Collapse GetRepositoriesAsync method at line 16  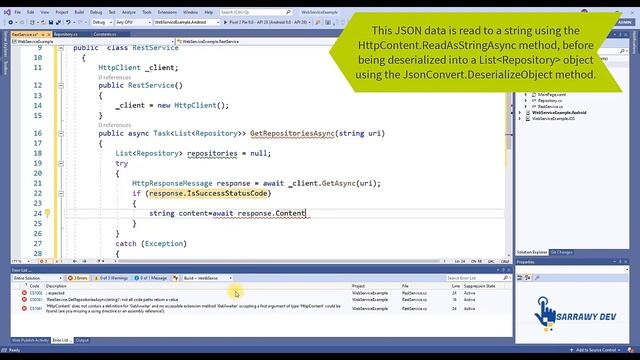coord(61,133)
